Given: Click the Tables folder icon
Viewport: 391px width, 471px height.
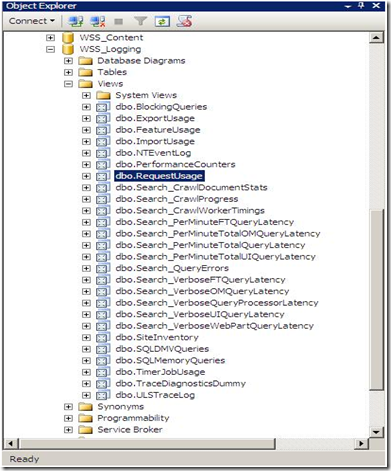Looking at the screenshot, I should [x=86, y=72].
